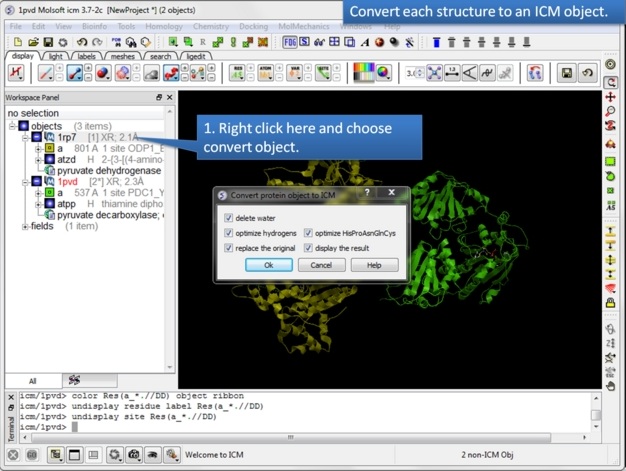Click the terminal command input line
This screenshot has height=471, width=626.
(300, 427)
